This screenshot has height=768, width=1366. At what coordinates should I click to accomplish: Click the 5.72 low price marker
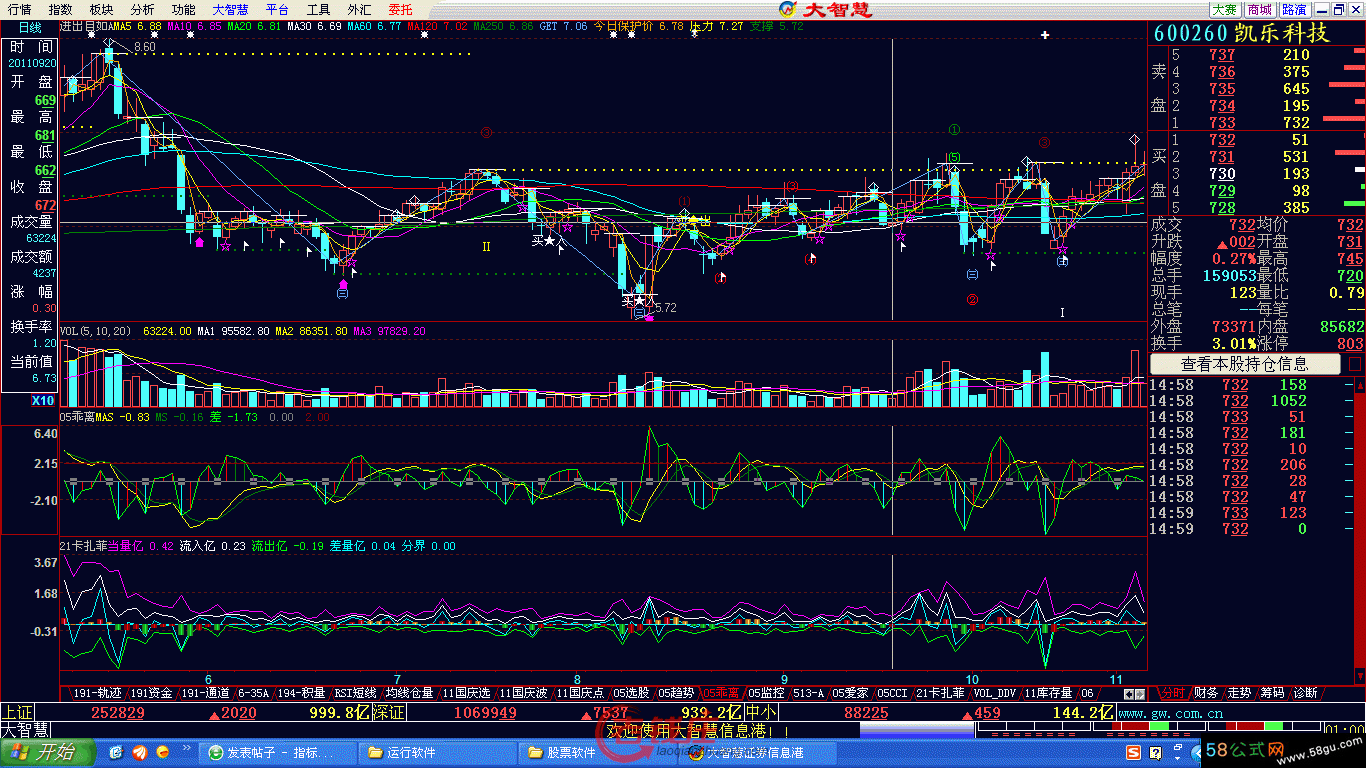pyautogui.click(x=665, y=308)
